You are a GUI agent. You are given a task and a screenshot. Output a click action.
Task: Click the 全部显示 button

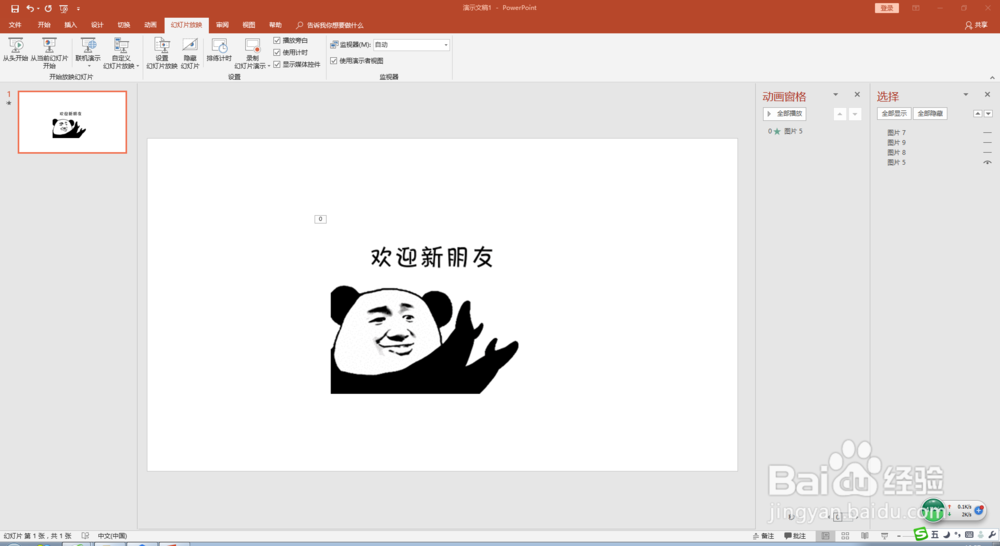(894, 114)
